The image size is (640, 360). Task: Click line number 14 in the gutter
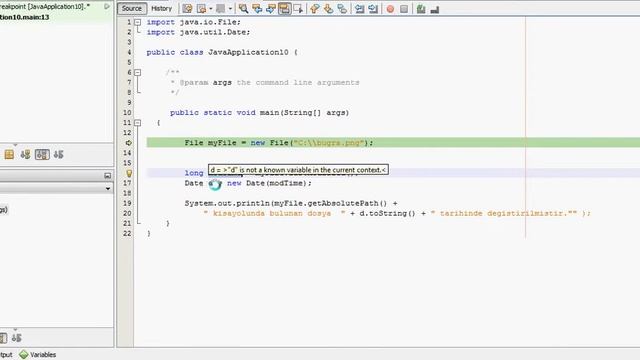(x=127, y=153)
